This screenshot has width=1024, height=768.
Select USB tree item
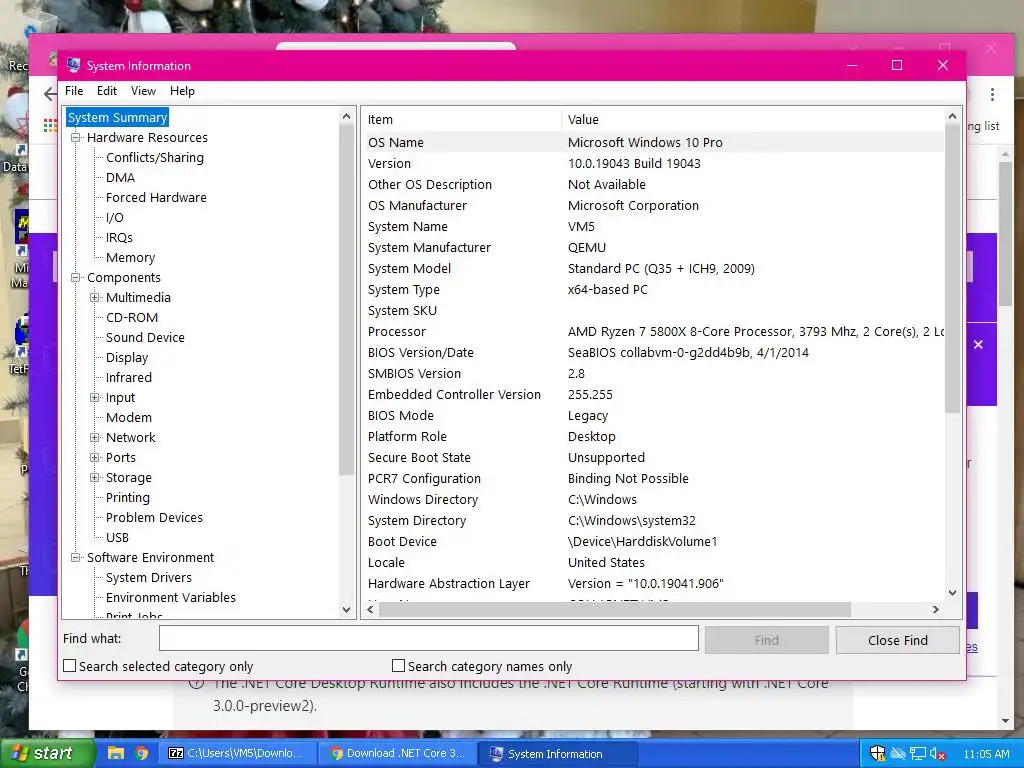(117, 537)
